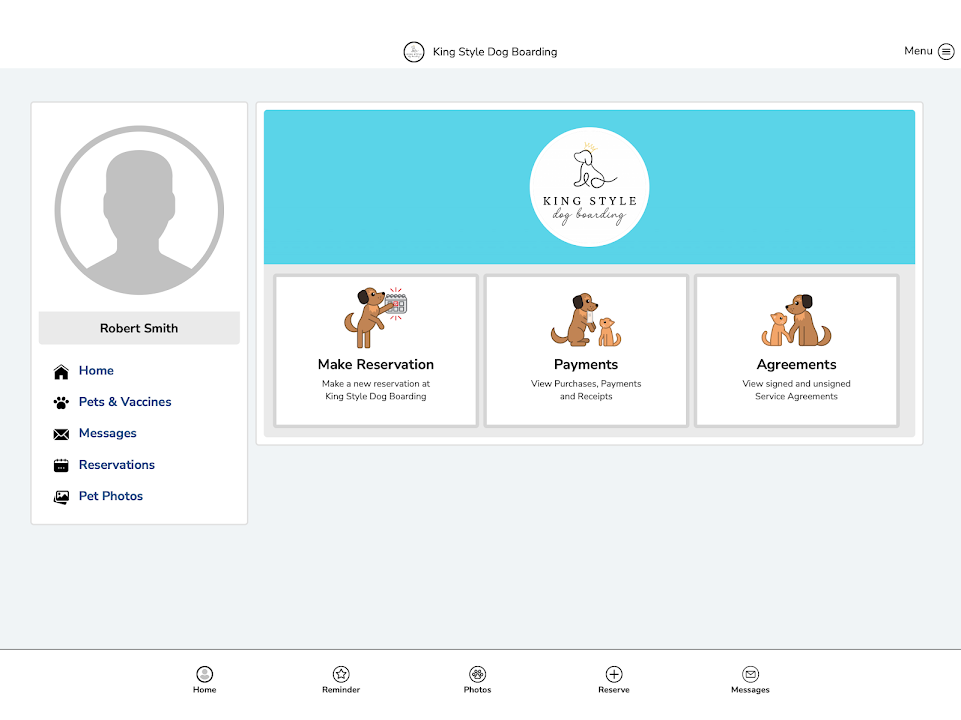This screenshot has width=961, height=720.
Task: Click the paw print icon in sidebar
Action: click(x=61, y=403)
